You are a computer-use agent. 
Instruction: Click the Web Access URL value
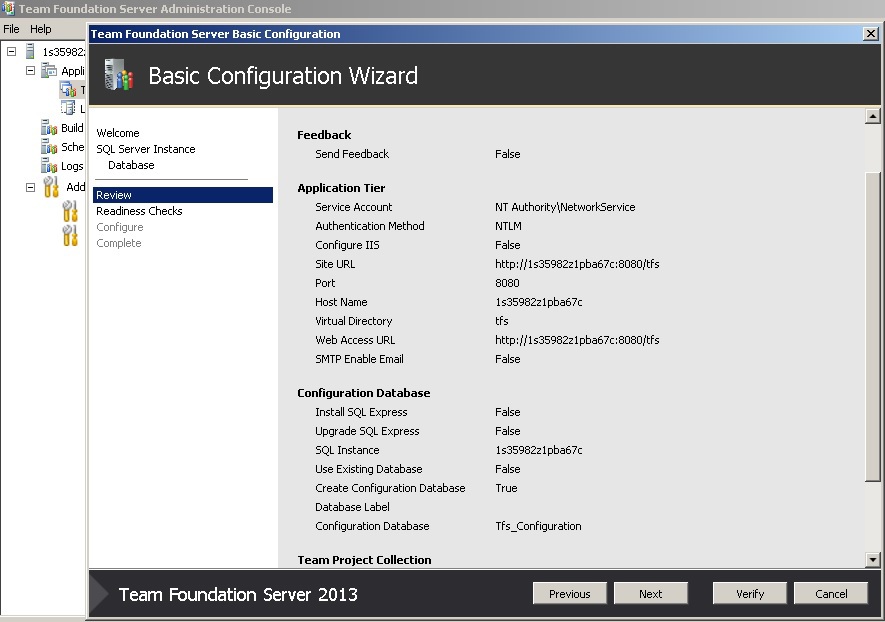point(577,340)
